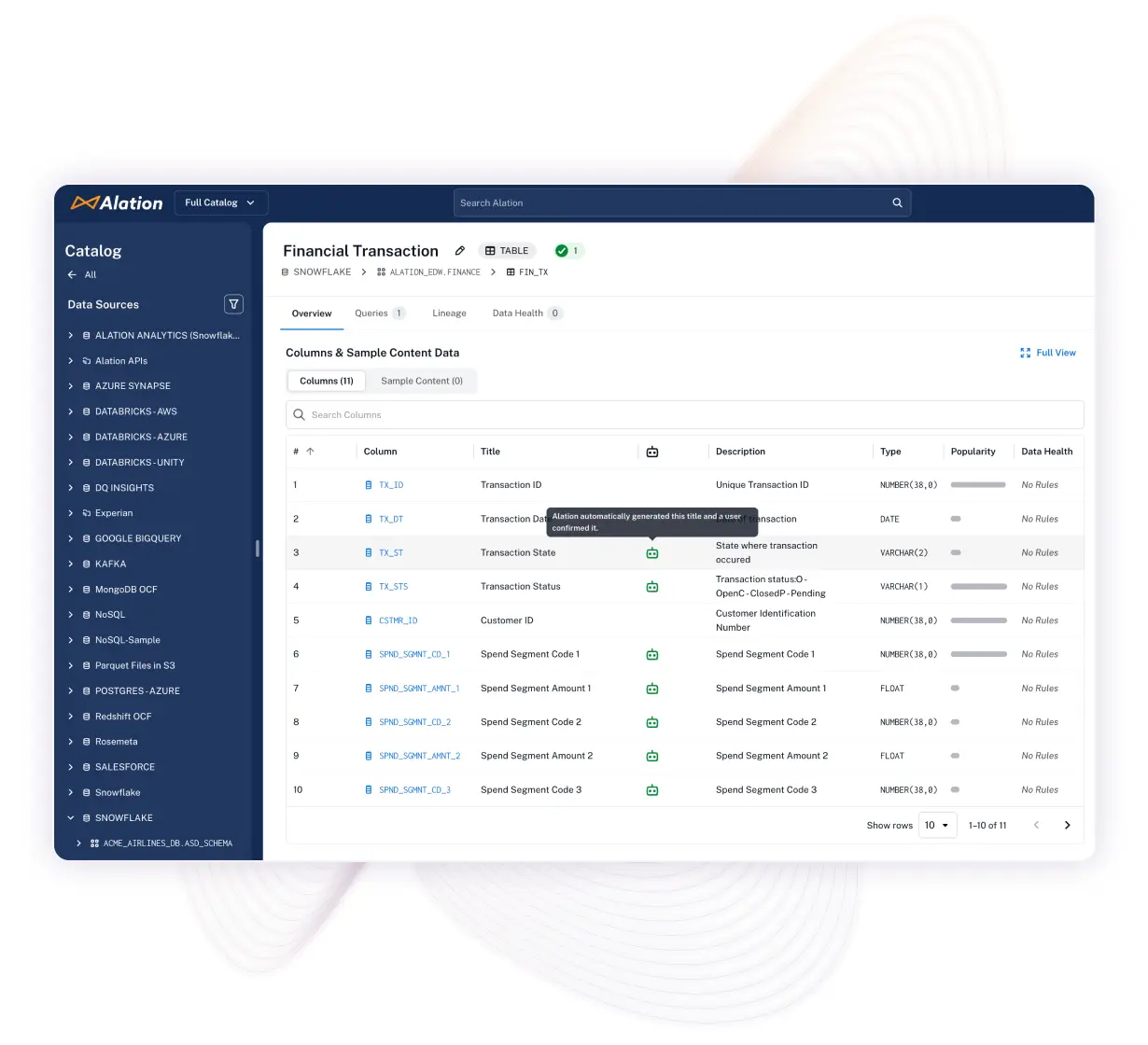Click the magnifier icon in Search Alation
This screenshot has height=1045, width=1148.
897,202
